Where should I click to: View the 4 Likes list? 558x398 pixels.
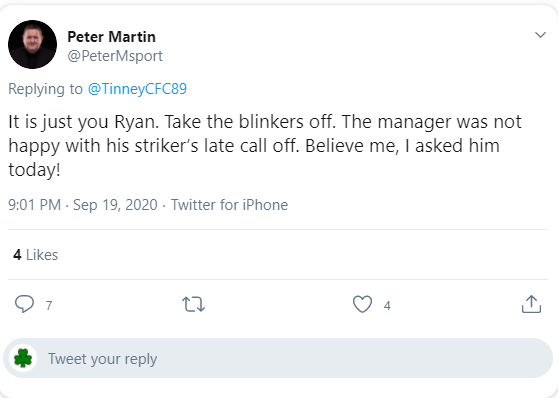click(x=35, y=255)
